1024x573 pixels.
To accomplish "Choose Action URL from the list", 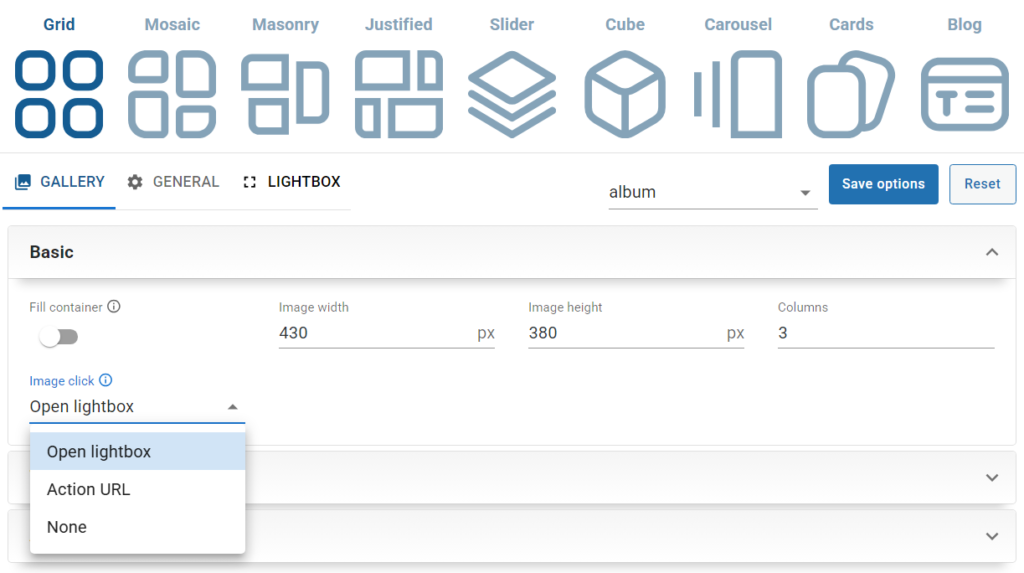I will tap(88, 490).
